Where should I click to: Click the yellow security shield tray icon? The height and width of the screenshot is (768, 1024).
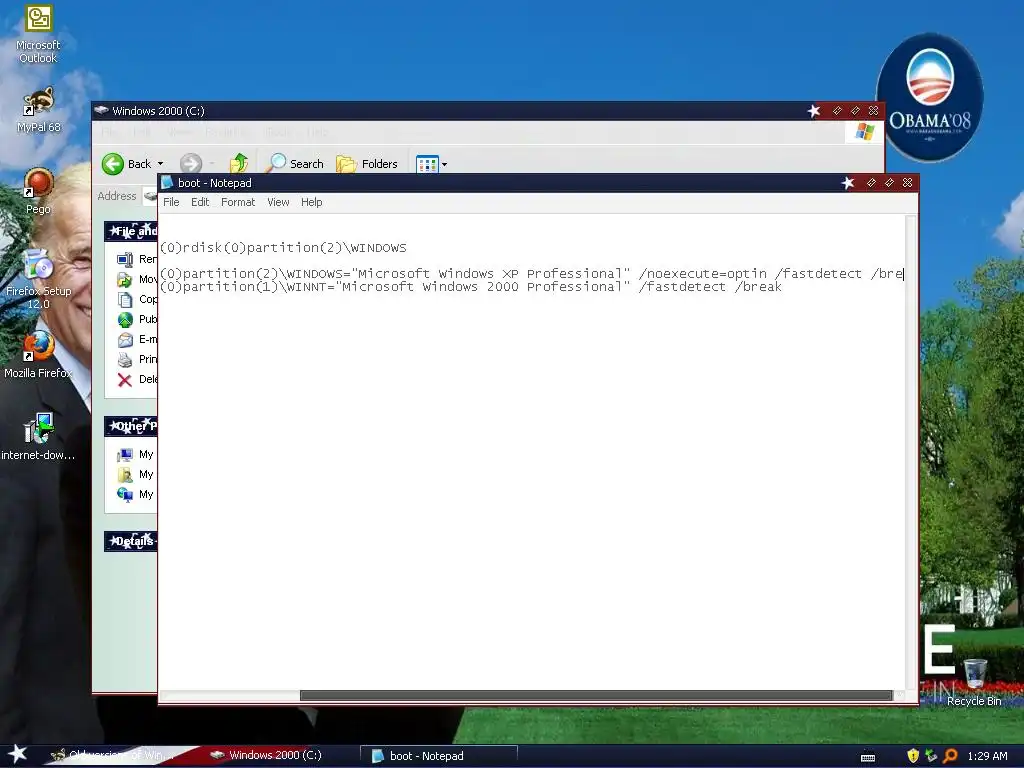[x=913, y=756]
